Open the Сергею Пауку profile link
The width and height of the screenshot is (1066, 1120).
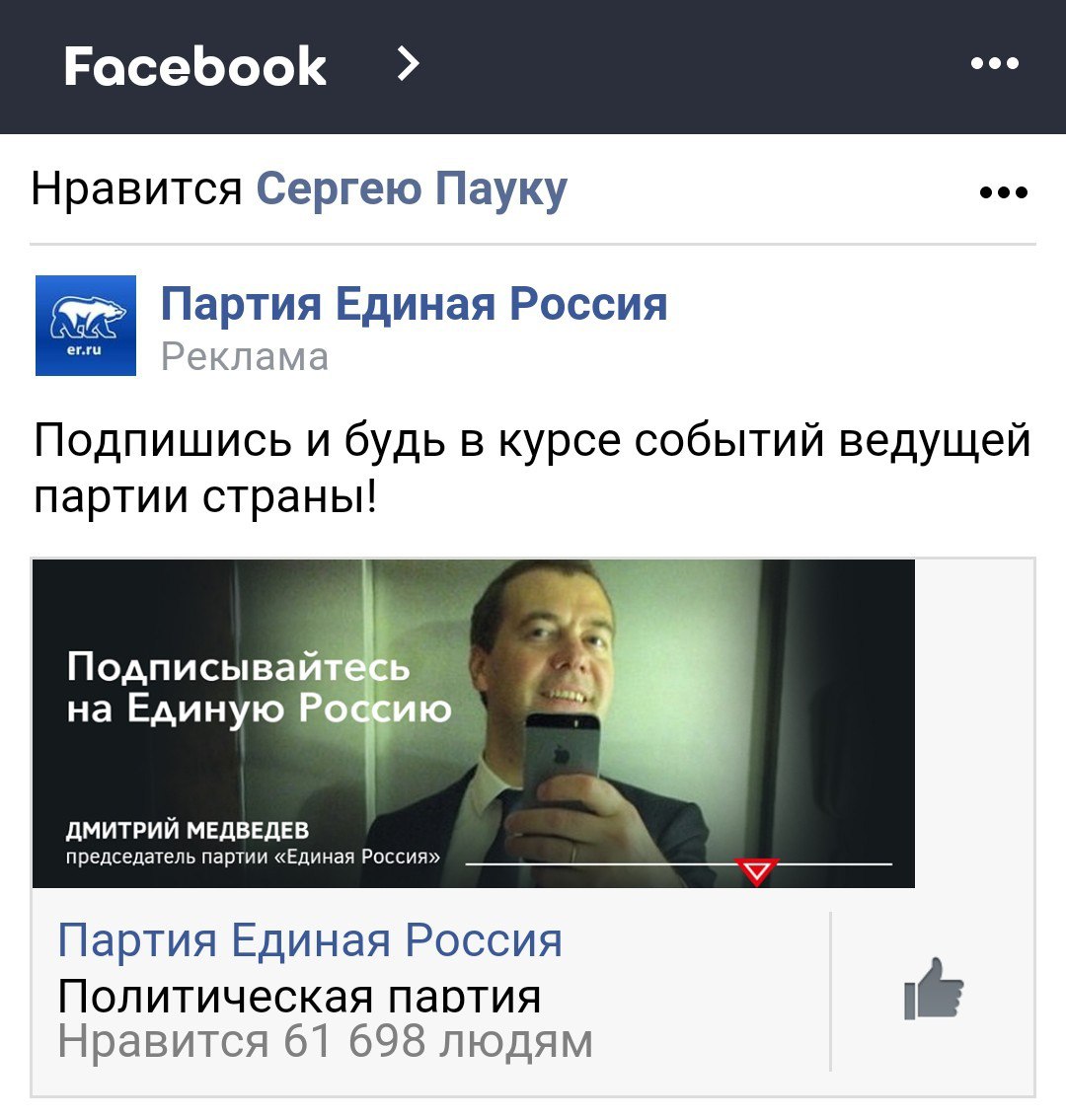(412, 190)
